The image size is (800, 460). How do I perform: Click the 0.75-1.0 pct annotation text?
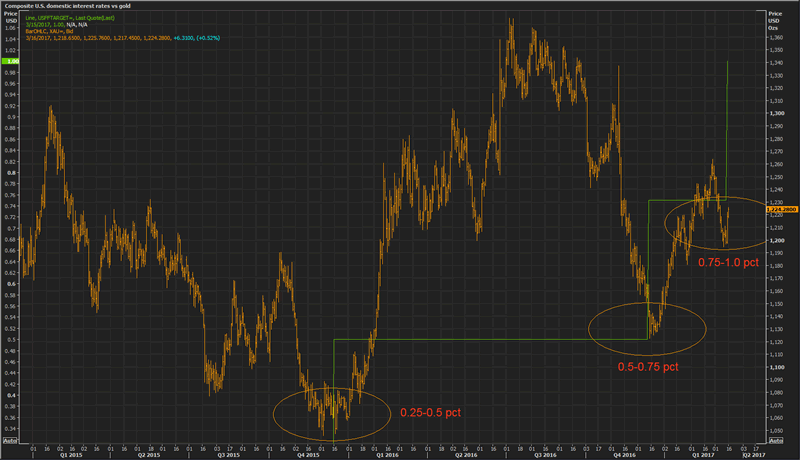(x=728, y=263)
